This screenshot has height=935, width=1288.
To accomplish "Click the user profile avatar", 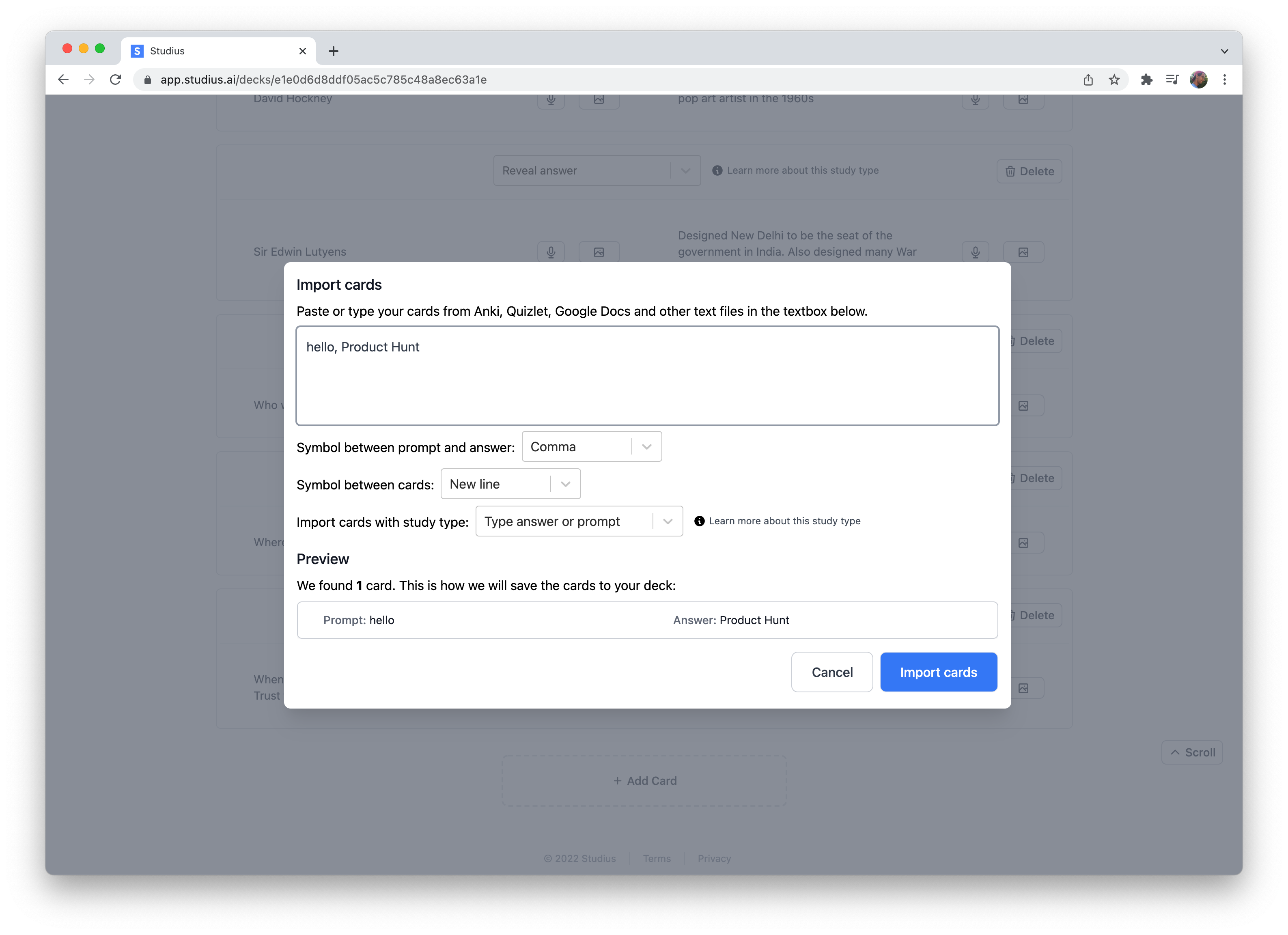I will (1198, 80).
